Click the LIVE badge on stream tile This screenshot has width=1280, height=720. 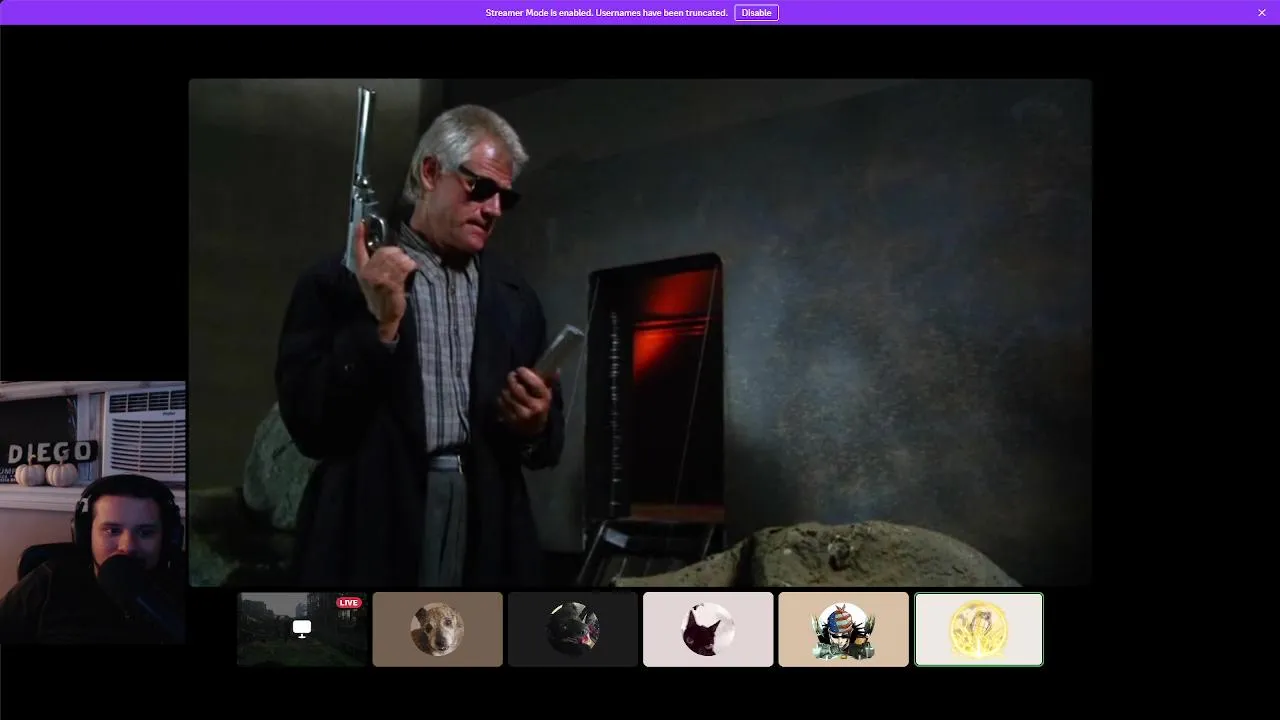click(349, 603)
